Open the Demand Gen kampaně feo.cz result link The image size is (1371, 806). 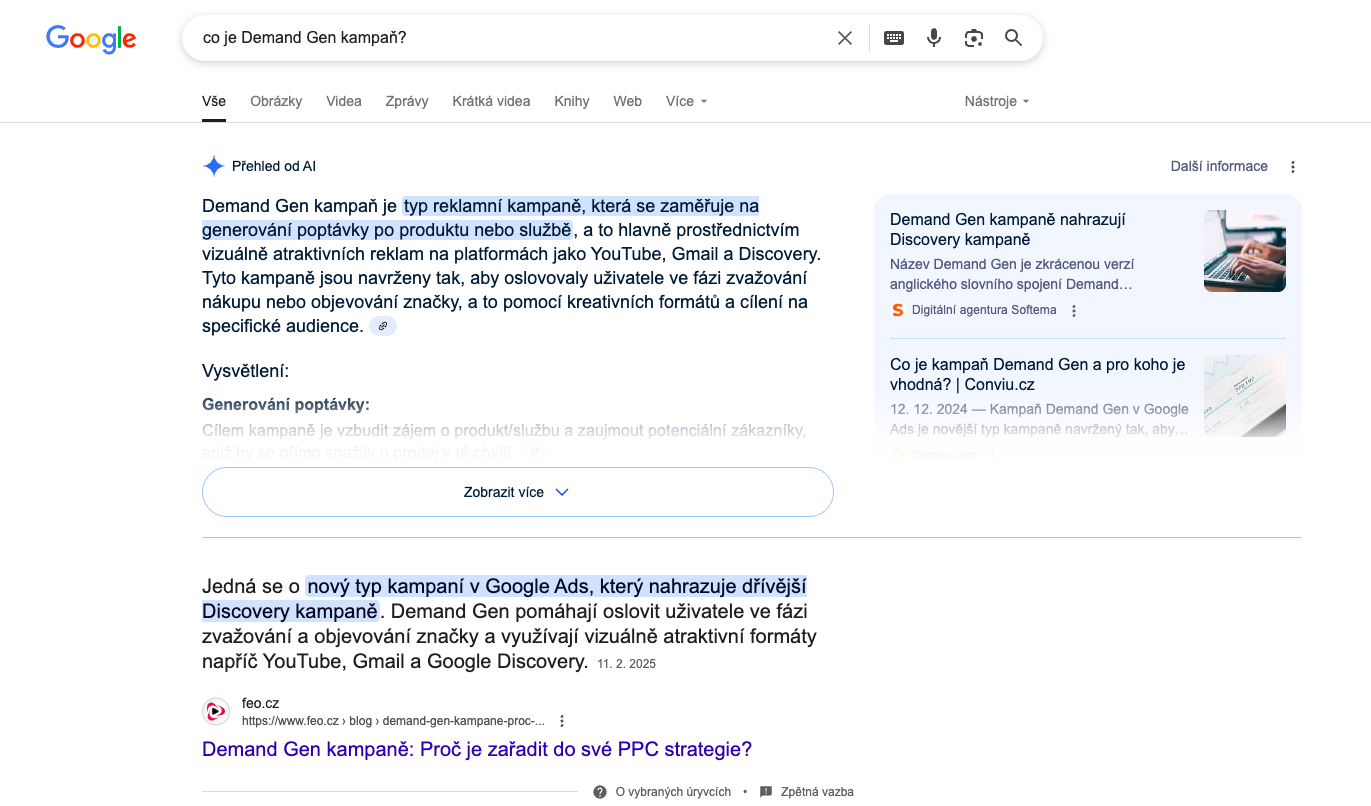pyautogui.click(x=477, y=749)
